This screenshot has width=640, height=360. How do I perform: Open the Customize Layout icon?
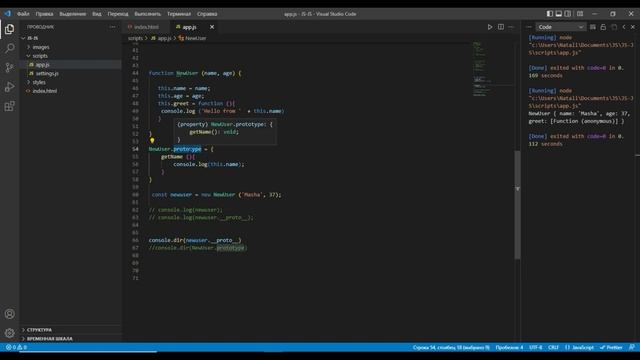[580, 14]
